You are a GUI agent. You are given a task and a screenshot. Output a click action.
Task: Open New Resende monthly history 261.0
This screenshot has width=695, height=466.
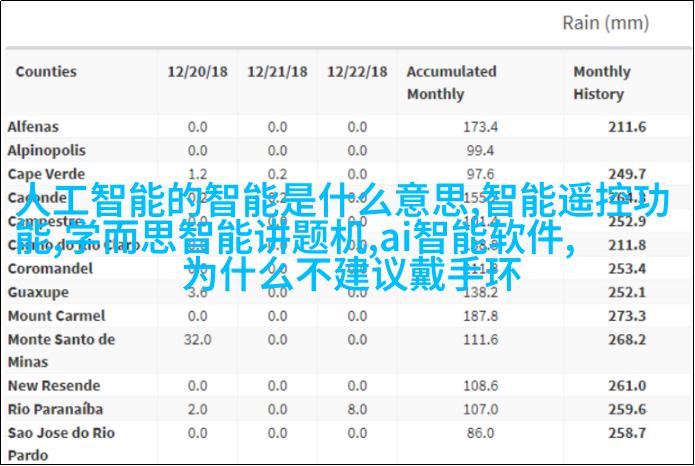tap(627, 386)
